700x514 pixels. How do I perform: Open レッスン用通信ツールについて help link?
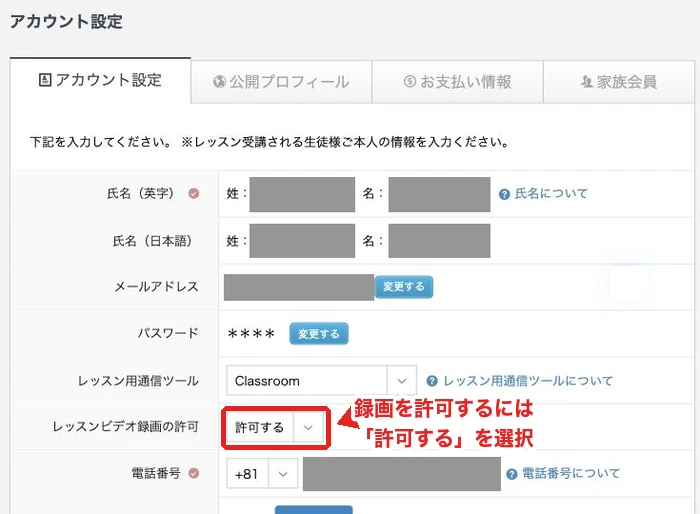[x=528, y=381]
